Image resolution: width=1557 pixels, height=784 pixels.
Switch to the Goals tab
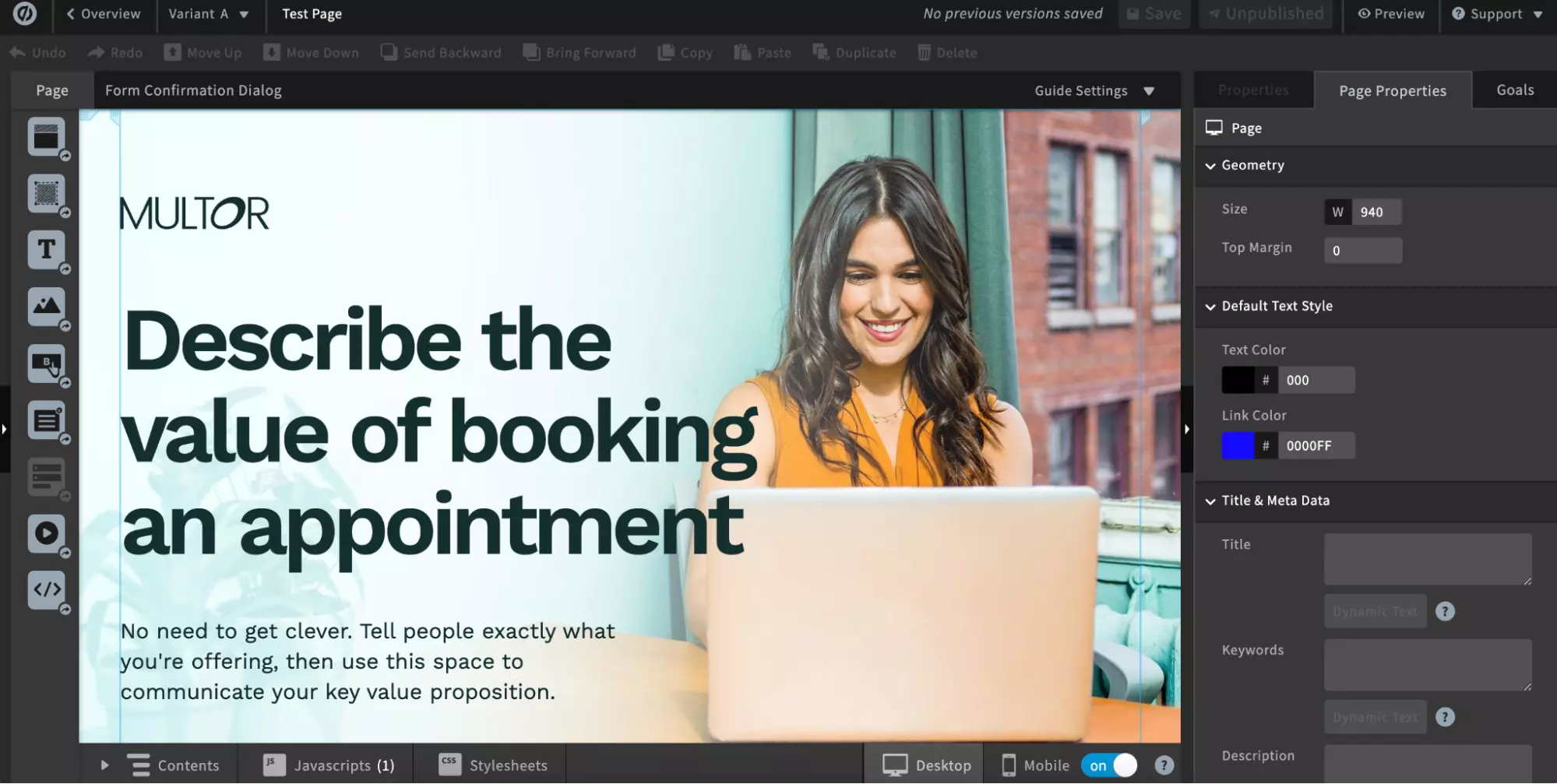pos(1513,90)
